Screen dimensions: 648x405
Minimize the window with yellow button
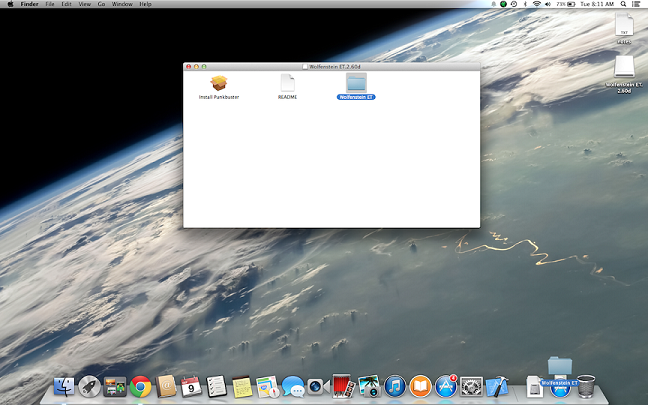[x=196, y=67]
